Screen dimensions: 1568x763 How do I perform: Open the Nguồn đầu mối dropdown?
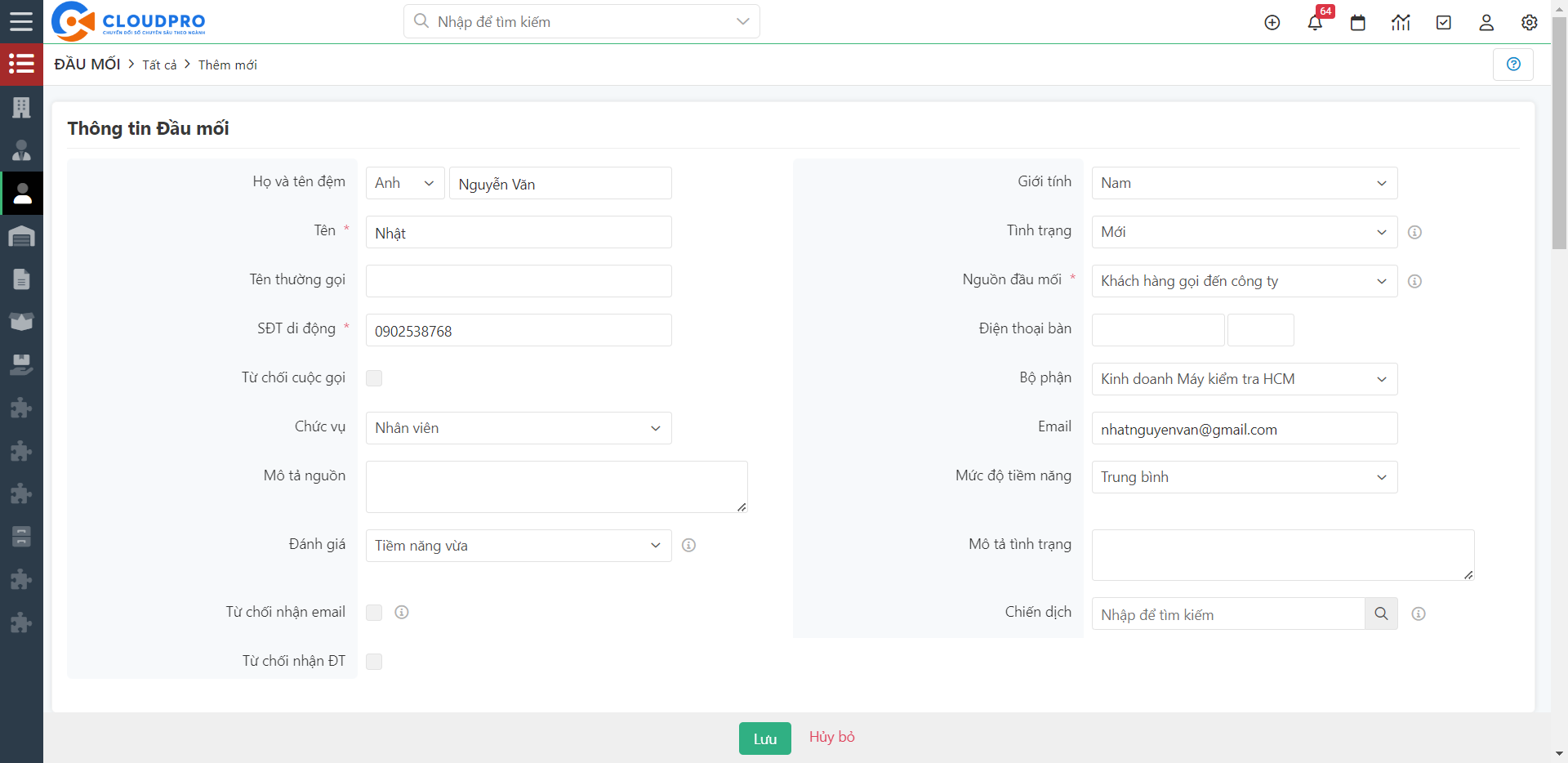[1245, 281]
